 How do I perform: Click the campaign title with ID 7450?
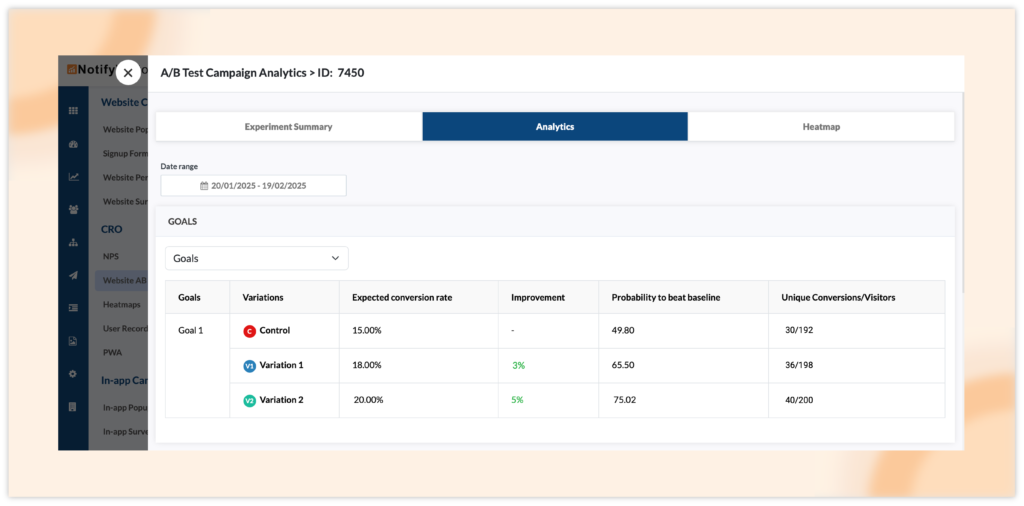[x=263, y=73]
